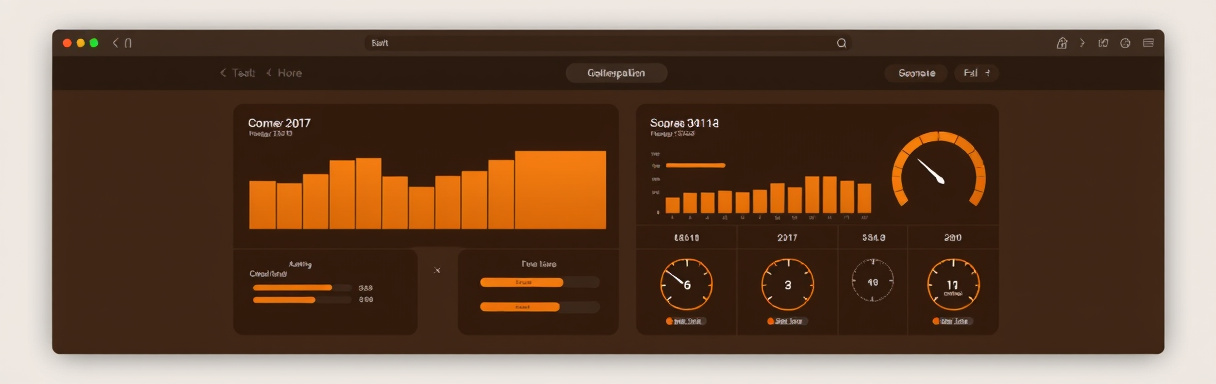Go back using the 'Hore' chevron link
1216x384 pixels.
(x=284, y=73)
